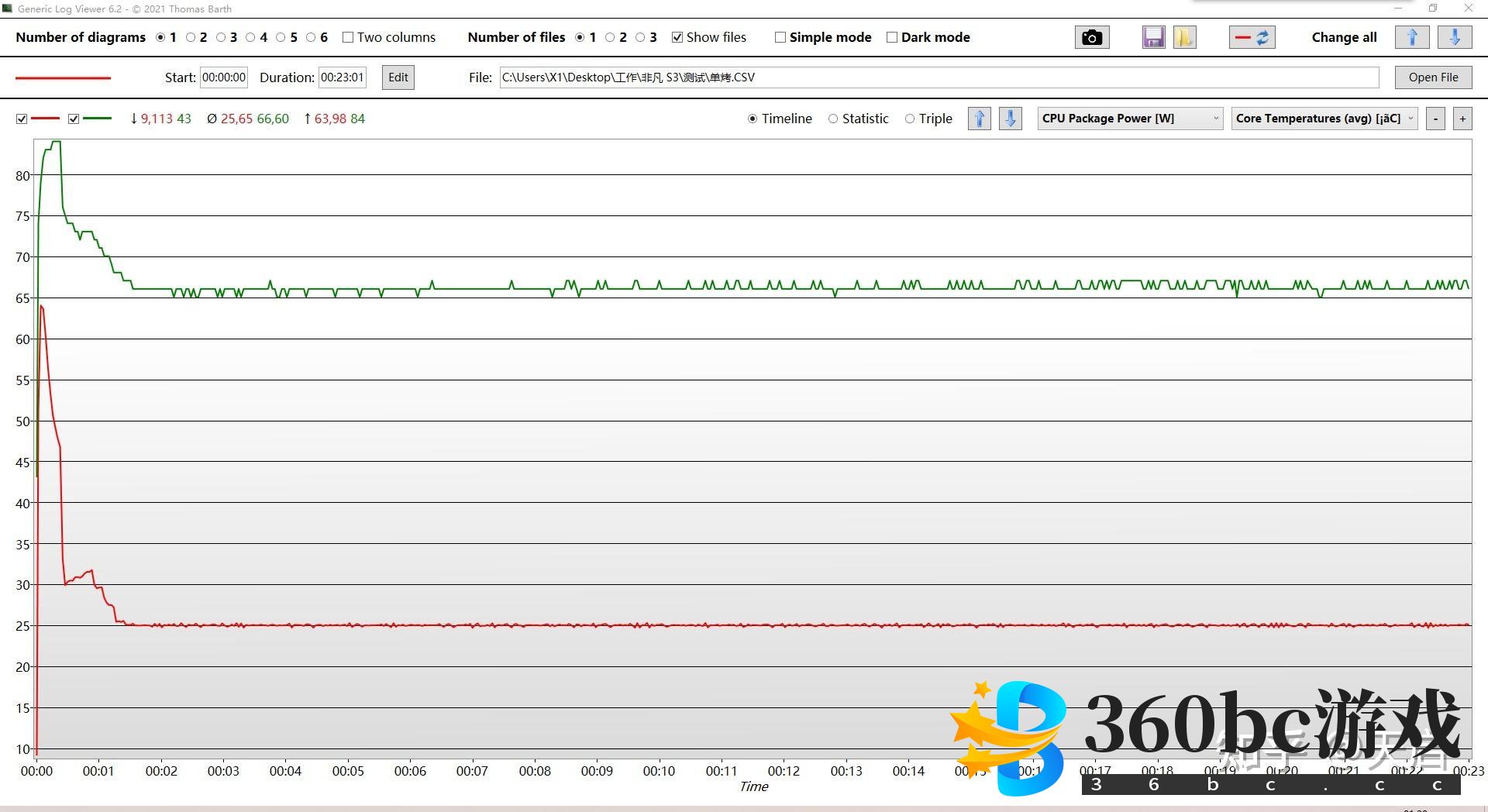Open the CPU Package Power dropdown

(1129, 119)
